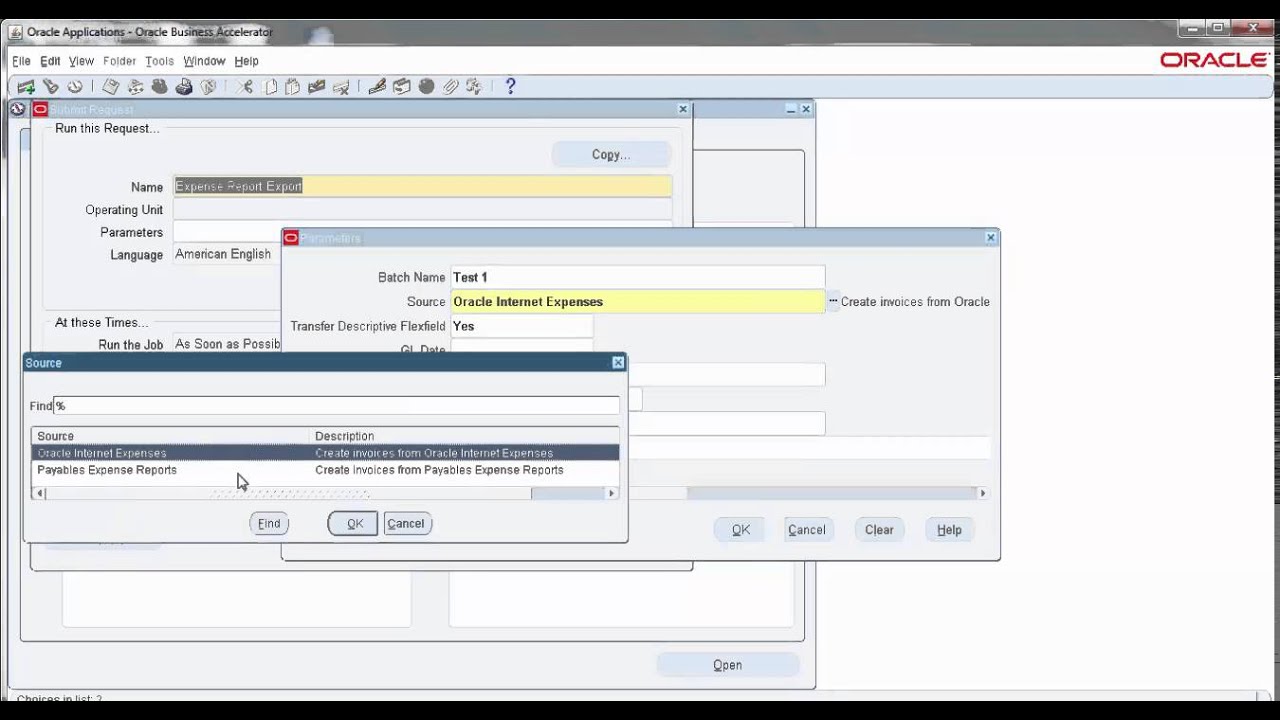
Task: Click the Translations globe toolbar icon
Action: [x=426, y=87]
